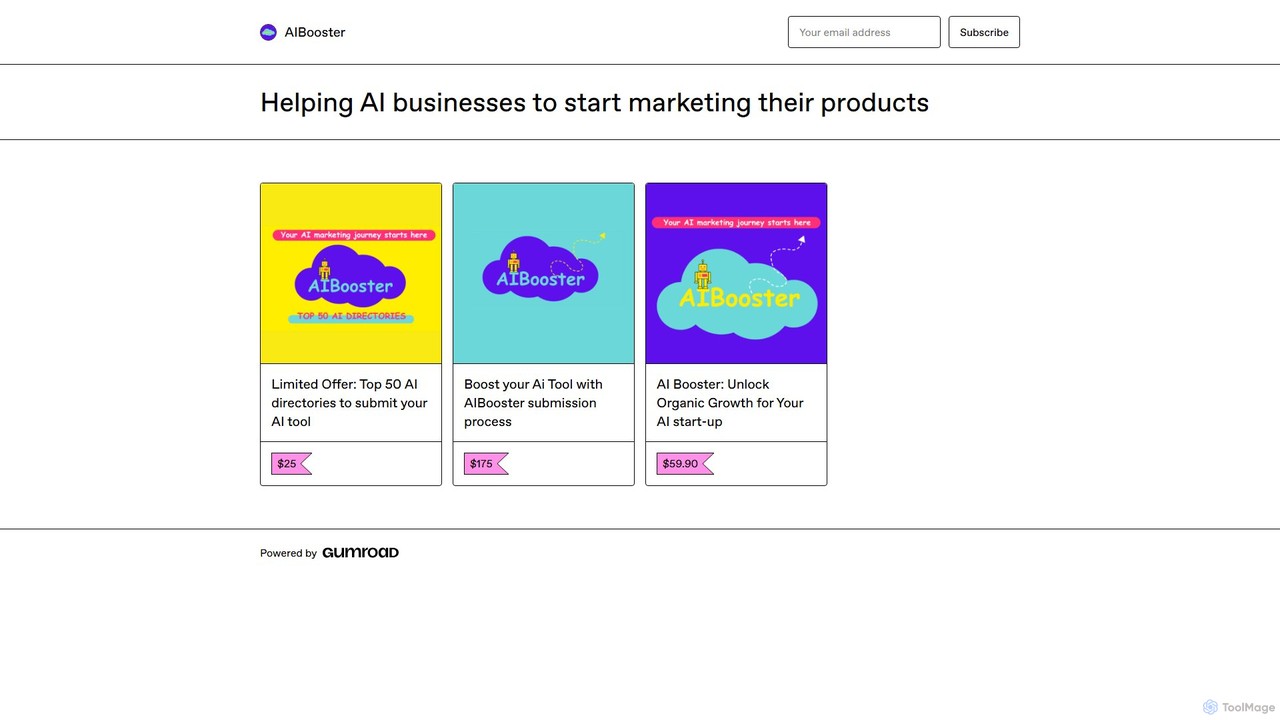Click the robot icon in purple thumbnail
1280x720 pixels.
coord(703,273)
